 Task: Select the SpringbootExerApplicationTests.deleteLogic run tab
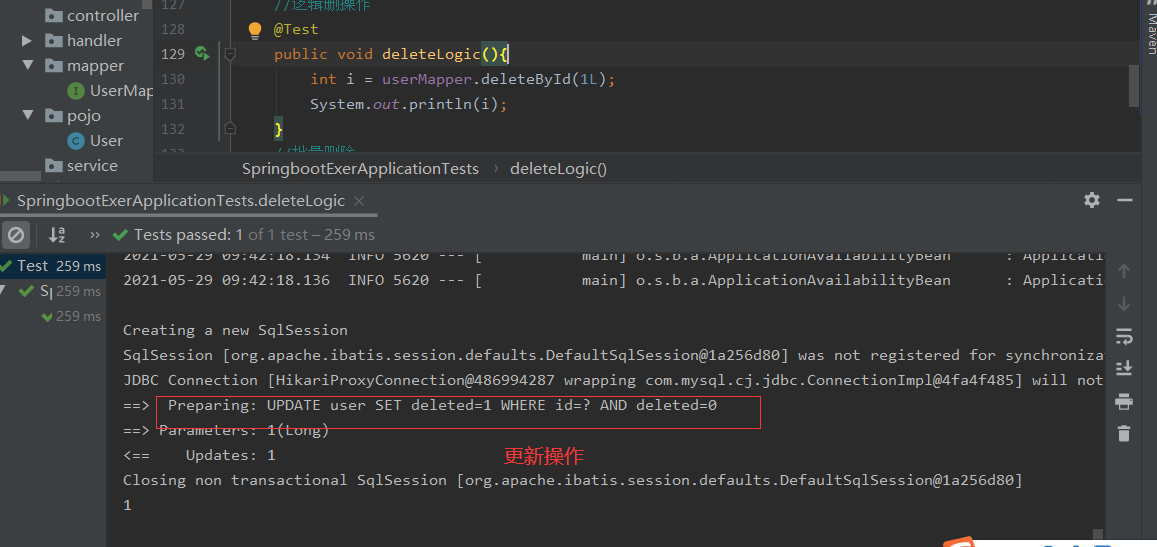click(181, 201)
